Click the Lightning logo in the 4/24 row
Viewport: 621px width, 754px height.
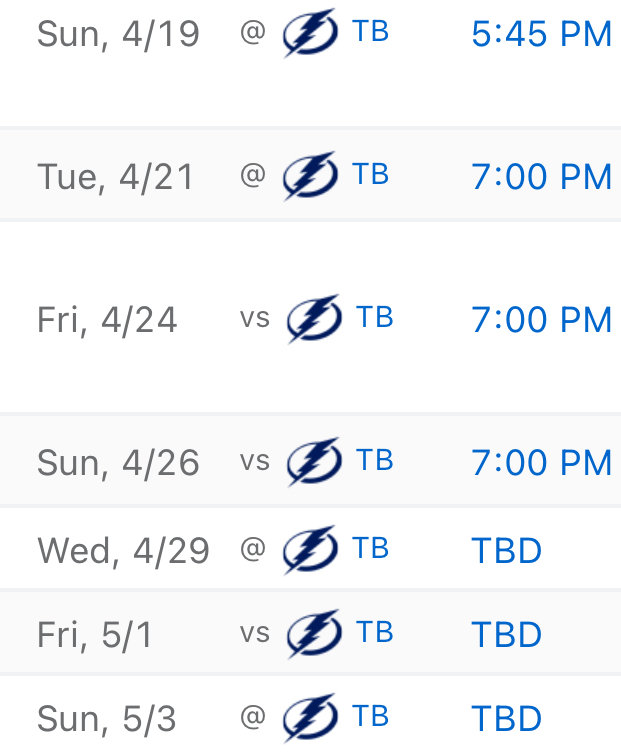pyautogui.click(x=315, y=318)
